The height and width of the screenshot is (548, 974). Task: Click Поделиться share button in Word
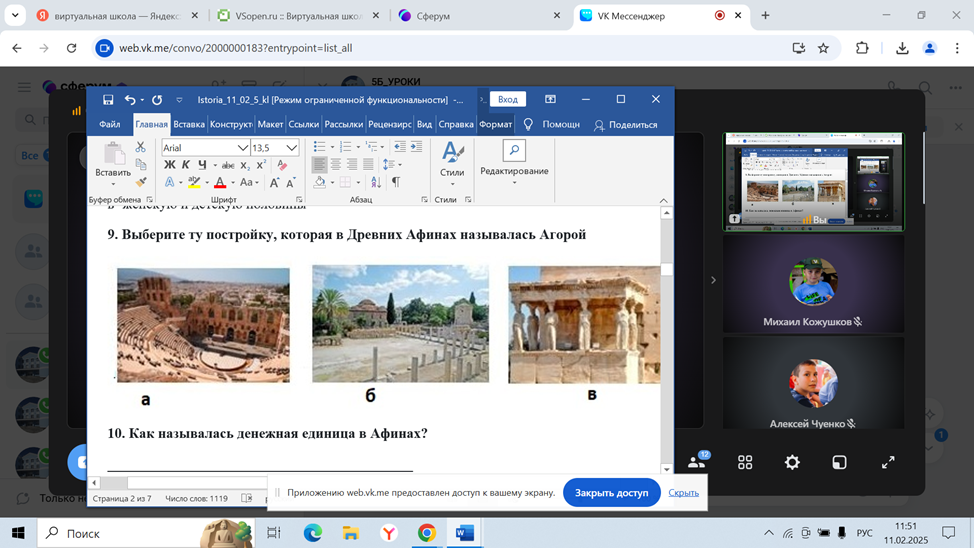626,125
